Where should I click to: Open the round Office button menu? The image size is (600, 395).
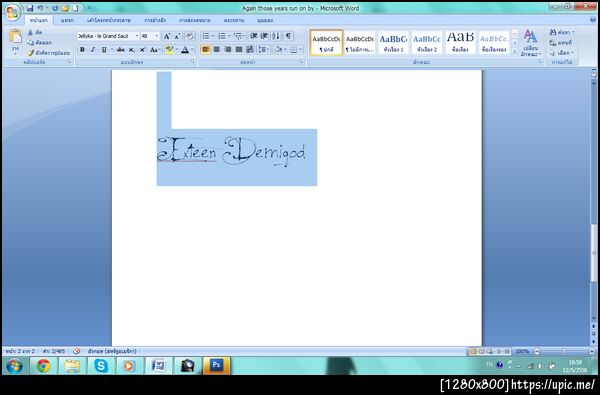click(x=12, y=12)
